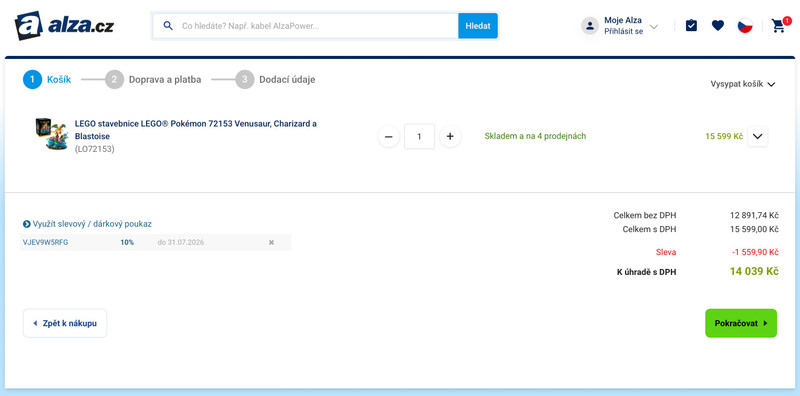Click the Zpět k nákupu button

[65, 323]
